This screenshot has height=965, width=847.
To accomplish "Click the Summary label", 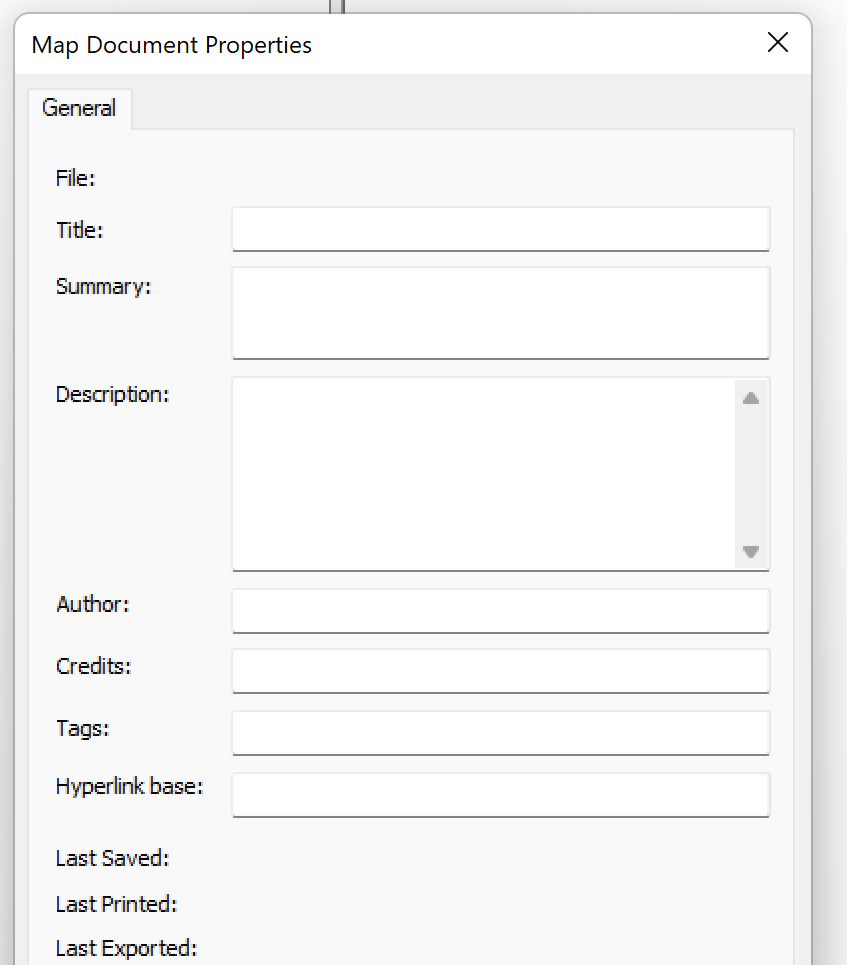I will pos(103,286).
